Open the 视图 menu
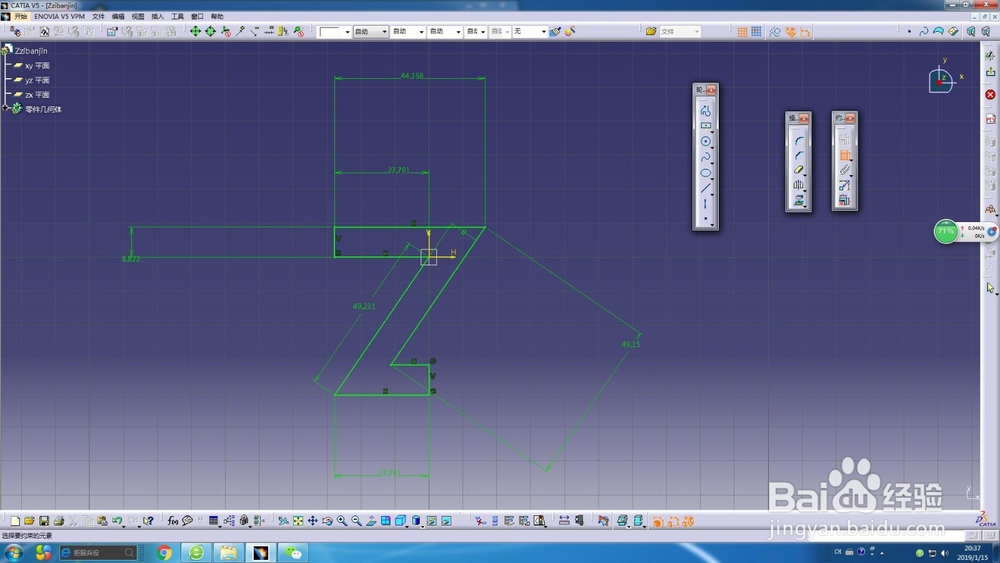This screenshot has height=563, width=1000. click(x=138, y=16)
